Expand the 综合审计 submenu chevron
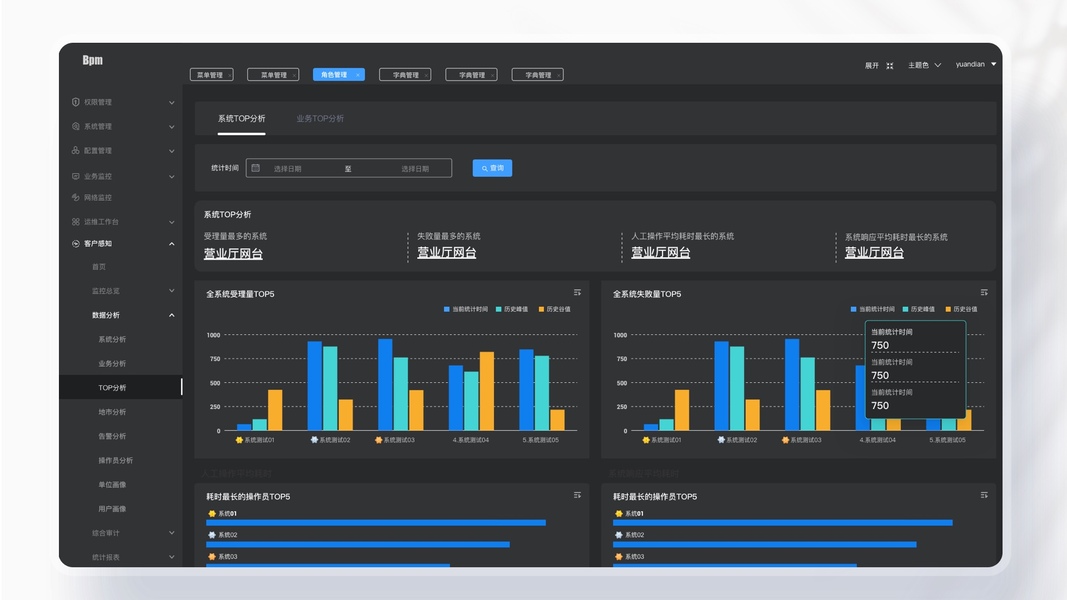Viewport: 1067px width, 600px height. [x=171, y=533]
